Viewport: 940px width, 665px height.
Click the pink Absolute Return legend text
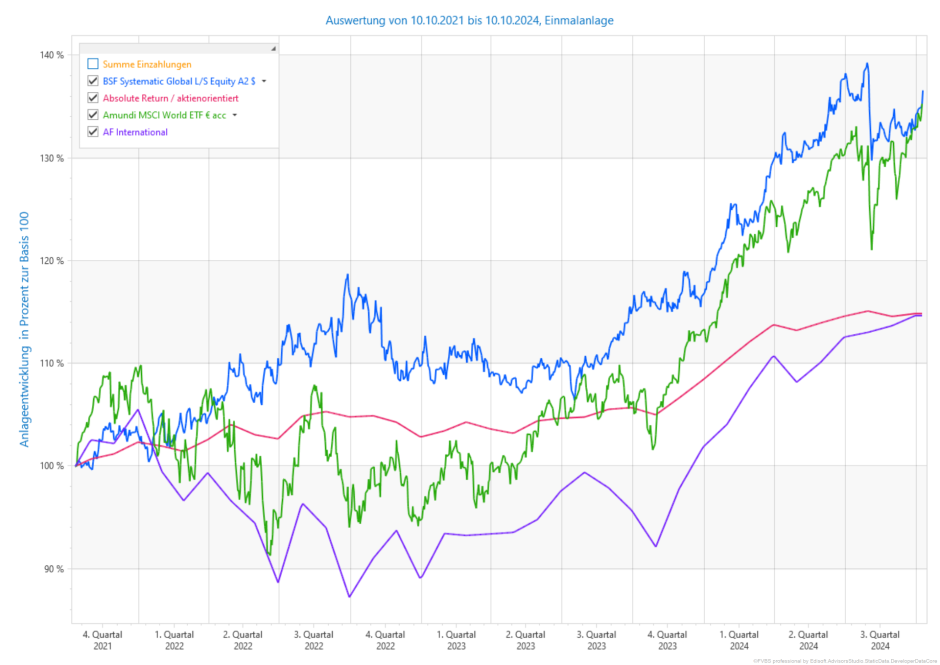tap(170, 98)
